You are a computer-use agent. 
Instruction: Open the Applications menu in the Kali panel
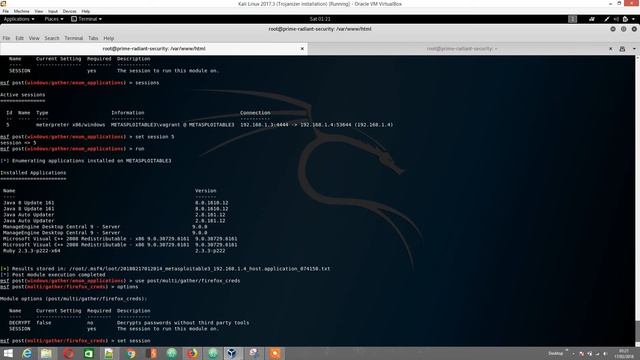click(19, 19)
